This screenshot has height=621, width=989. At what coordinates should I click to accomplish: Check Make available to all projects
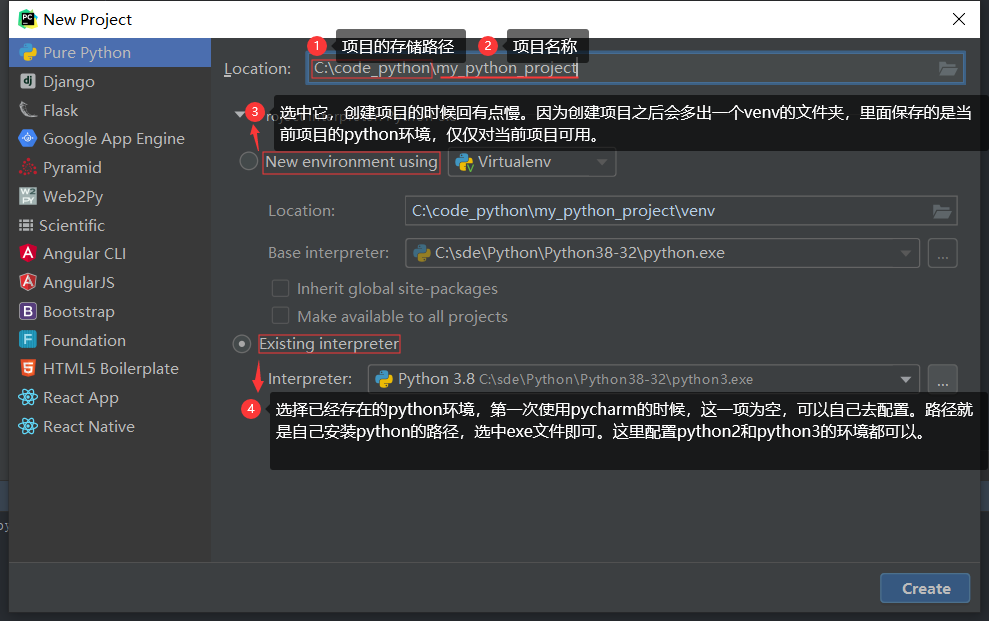280,316
